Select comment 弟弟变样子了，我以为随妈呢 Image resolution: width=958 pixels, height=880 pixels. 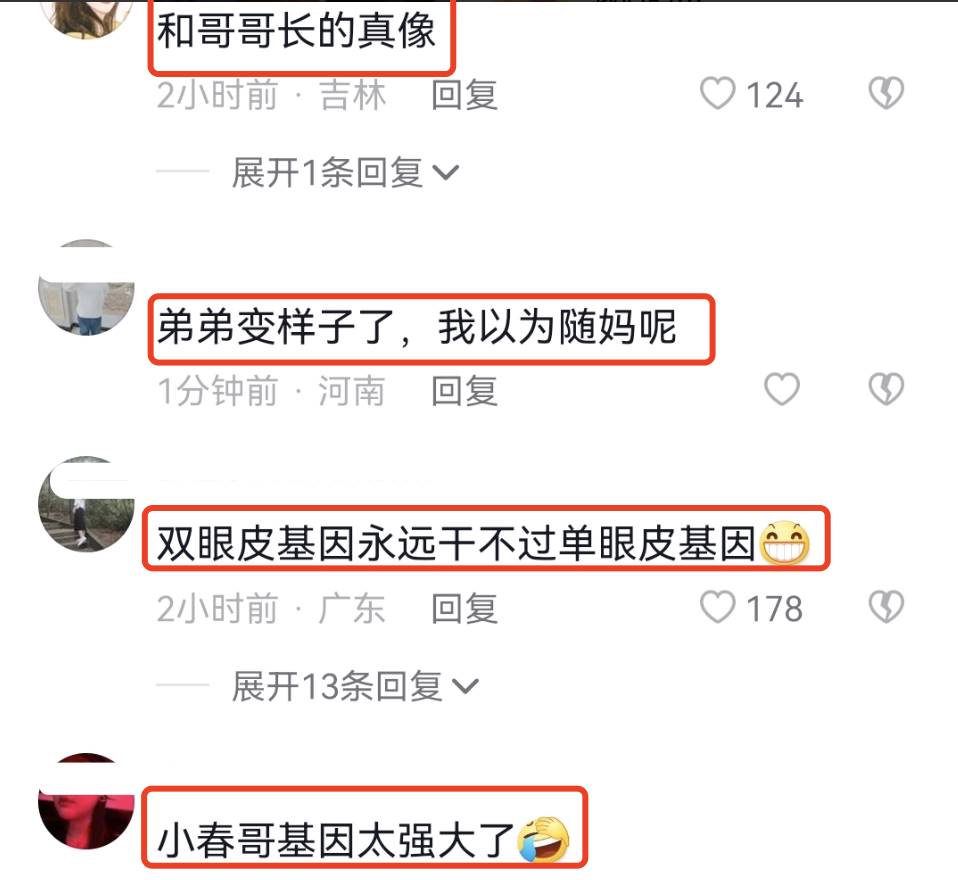point(417,327)
